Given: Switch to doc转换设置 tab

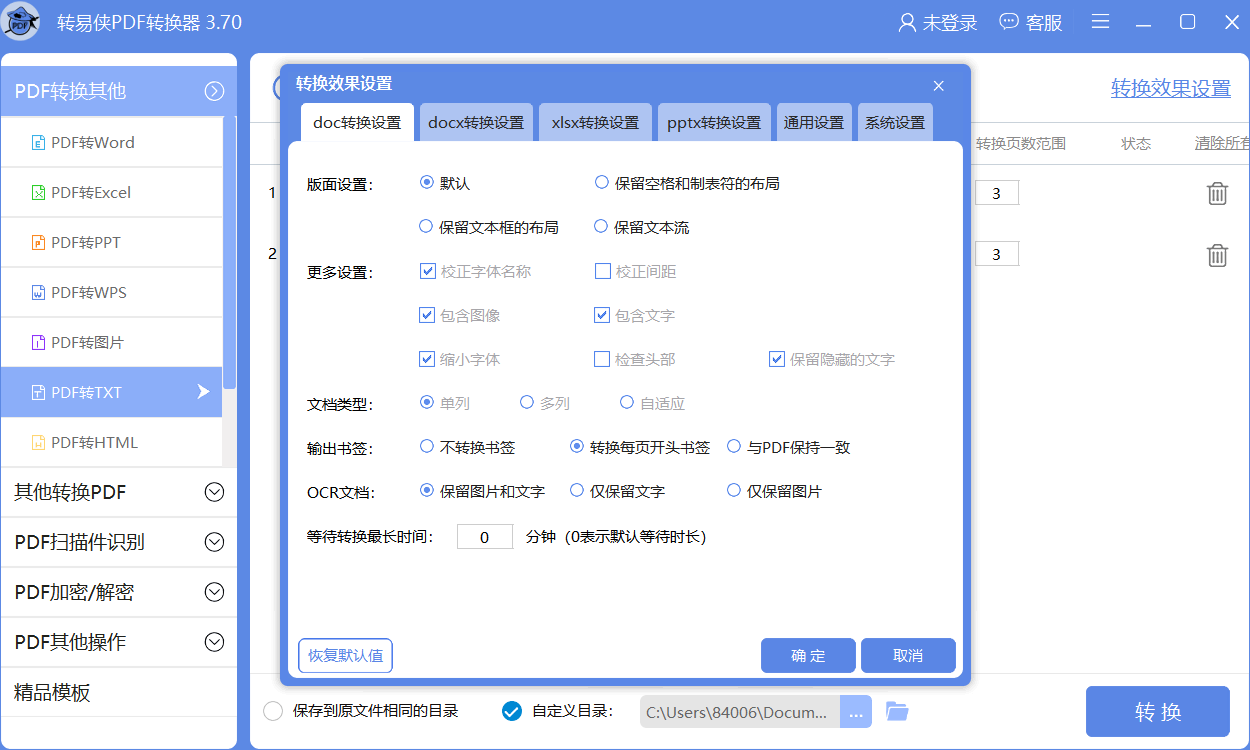Looking at the screenshot, I should (357, 122).
